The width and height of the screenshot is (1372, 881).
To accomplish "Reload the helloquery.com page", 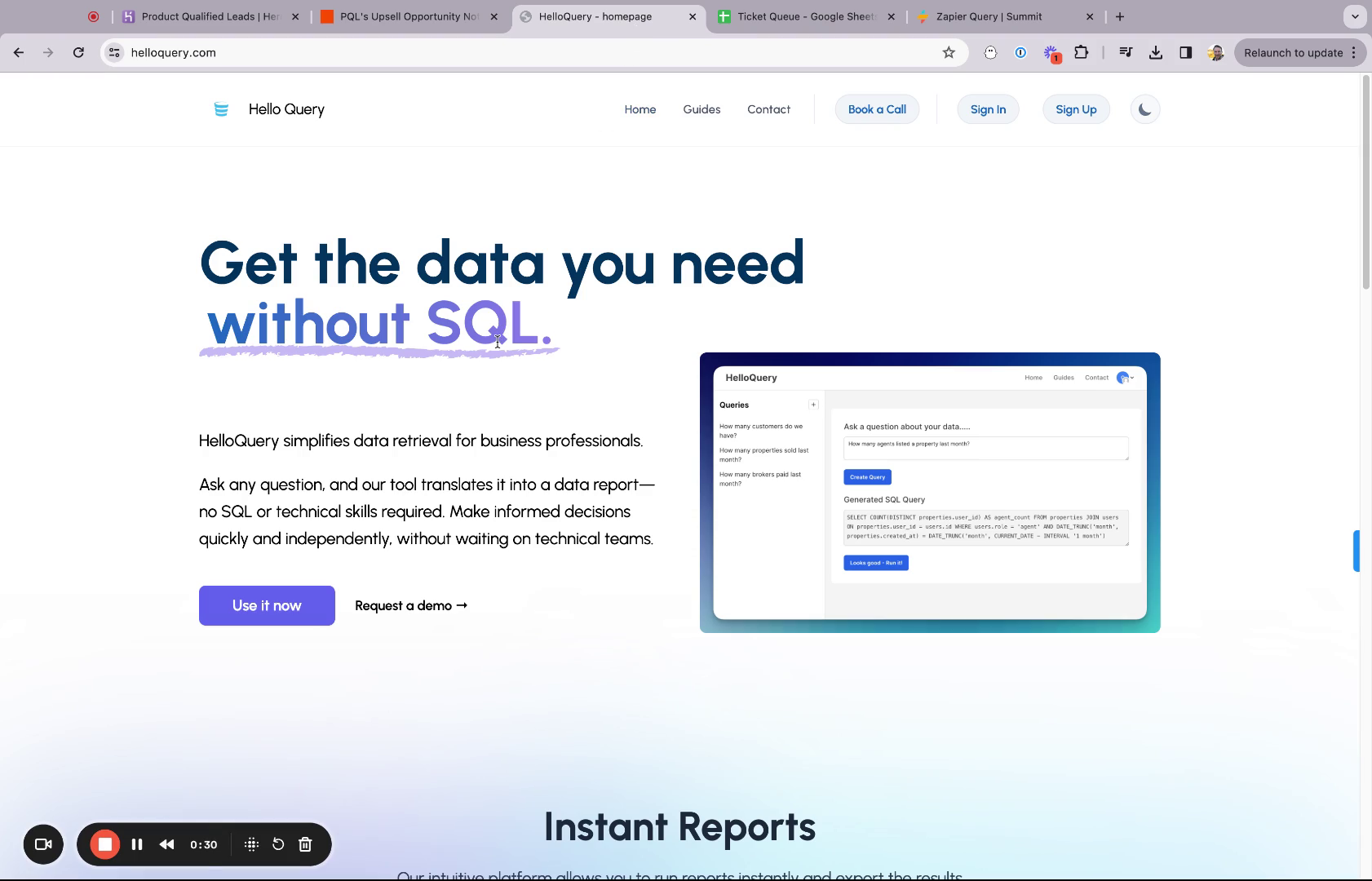I will (78, 52).
